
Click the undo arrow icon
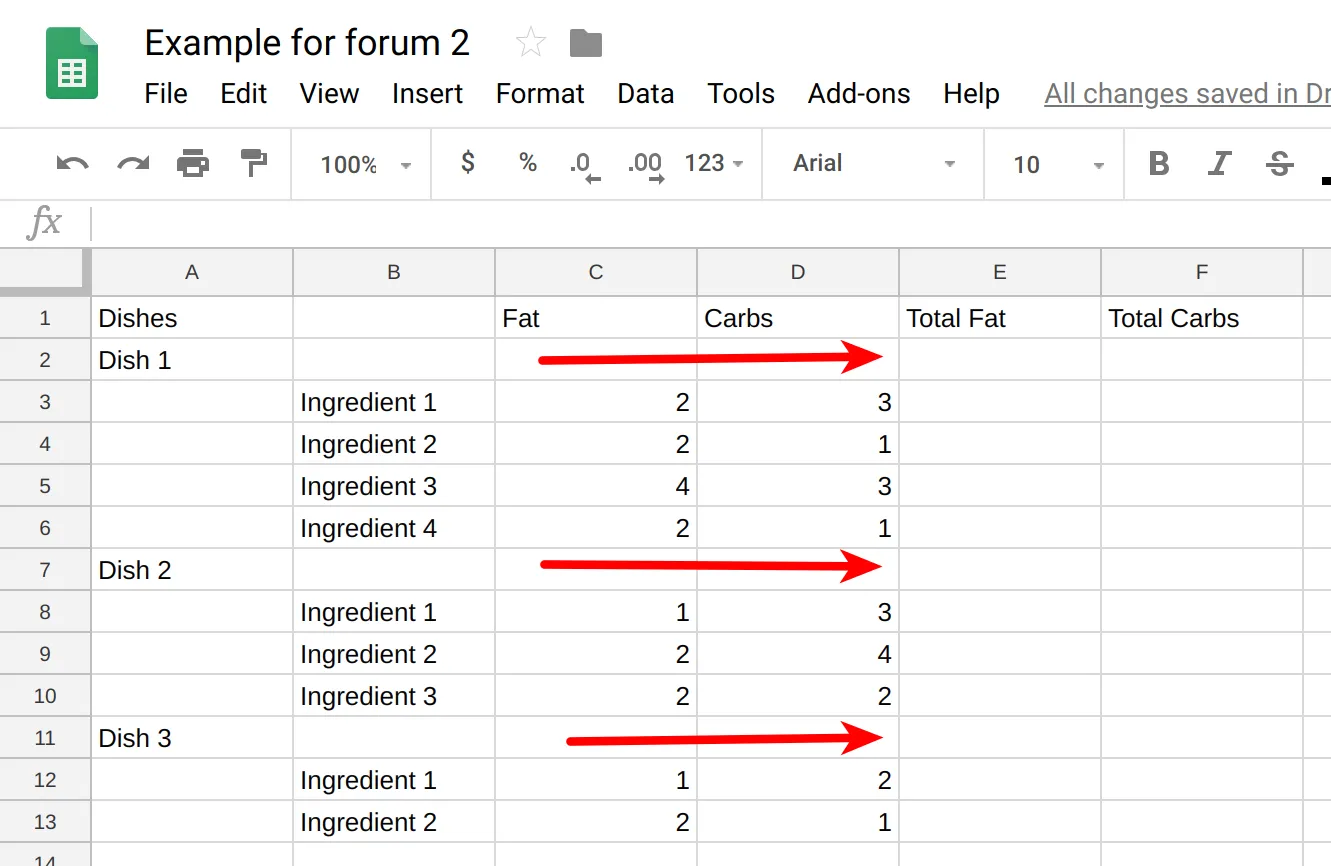(x=72, y=164)
